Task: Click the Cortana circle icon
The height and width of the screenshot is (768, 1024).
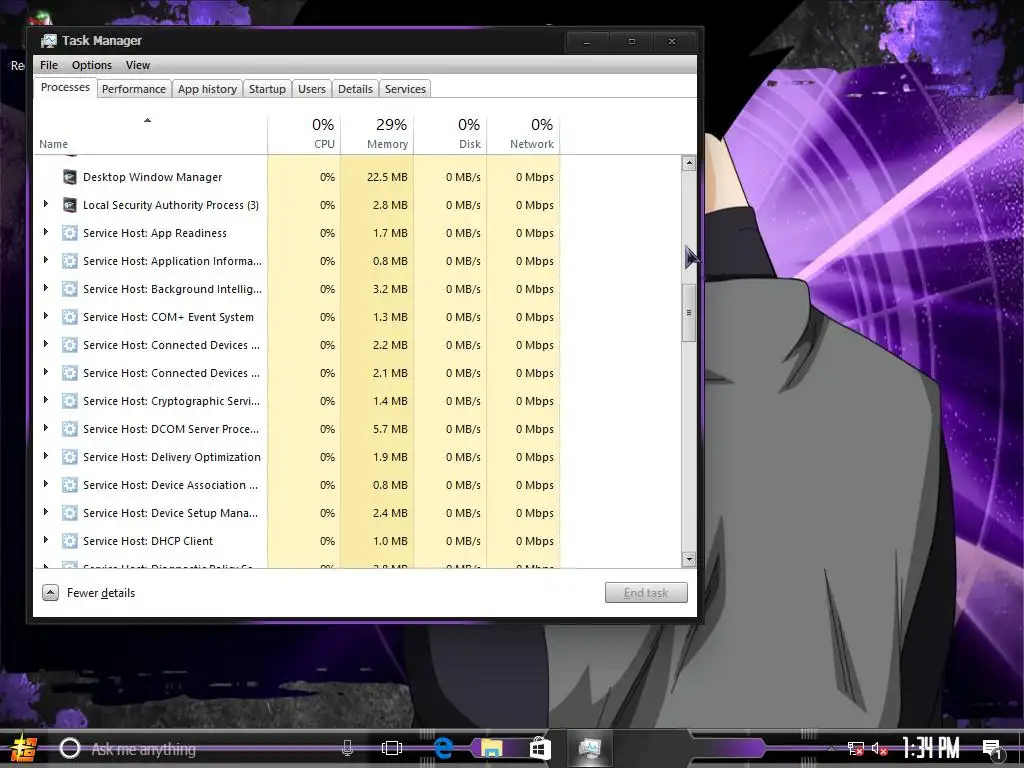Action: [69, 748]
